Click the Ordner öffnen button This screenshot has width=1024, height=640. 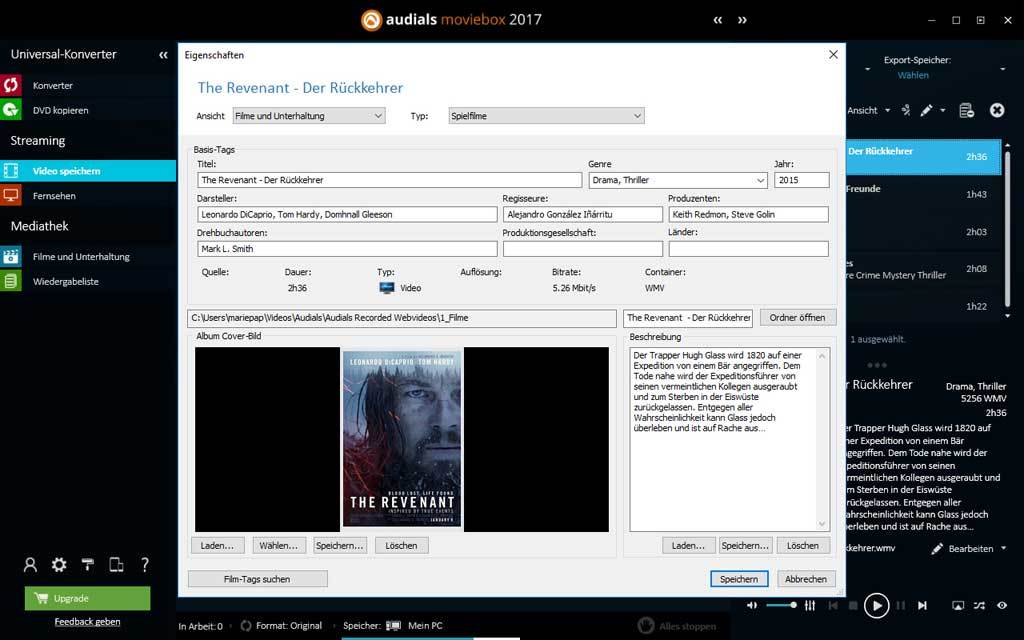[797, 318]
